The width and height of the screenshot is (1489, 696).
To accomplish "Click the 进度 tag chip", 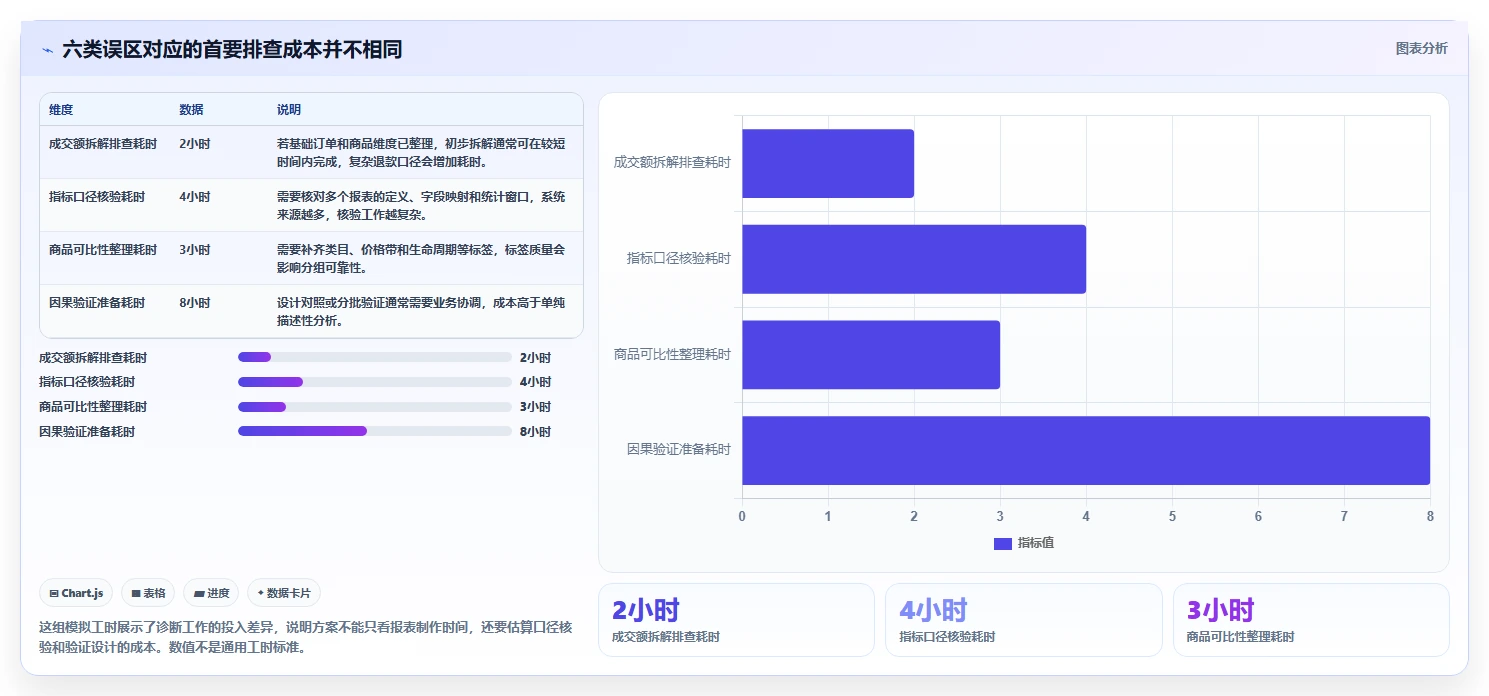I will (x=211, y=593).
